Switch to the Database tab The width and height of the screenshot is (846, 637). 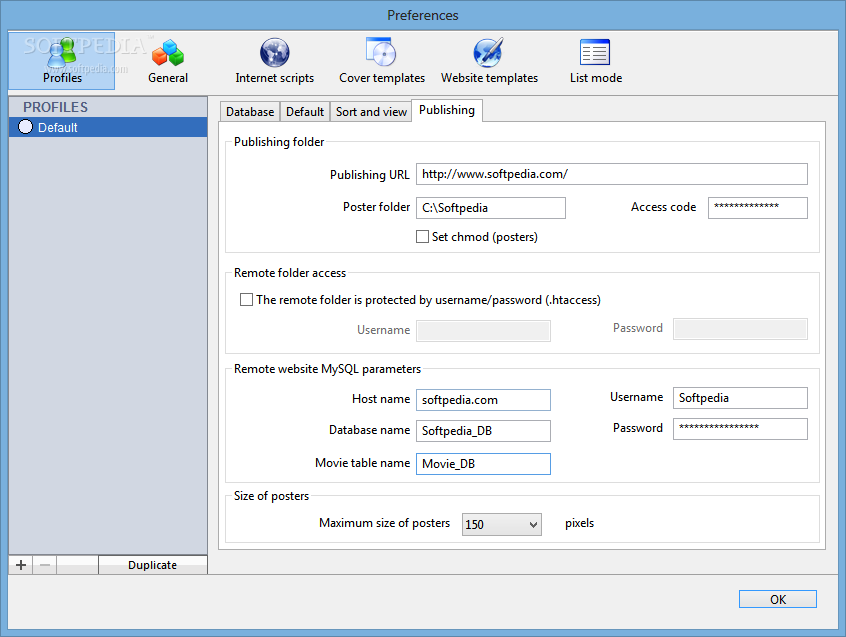point(250,112)
